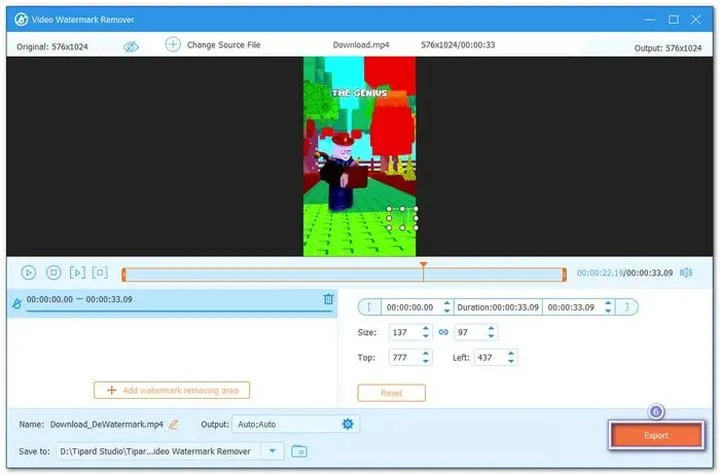Expand the Save to path dropdown
The image size is (720, 475).
273,451
